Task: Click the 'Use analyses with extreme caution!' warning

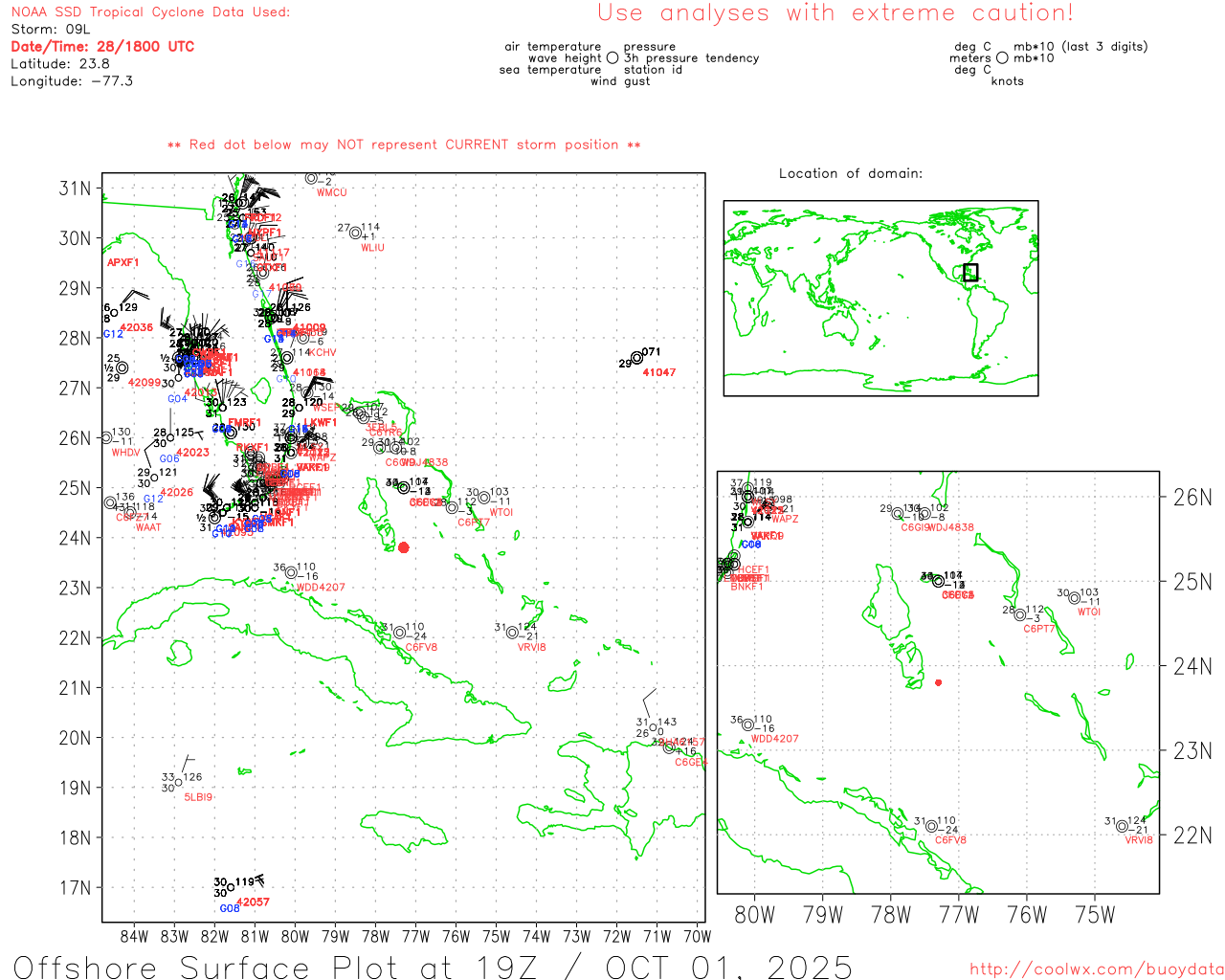Action: coord(835,12)
